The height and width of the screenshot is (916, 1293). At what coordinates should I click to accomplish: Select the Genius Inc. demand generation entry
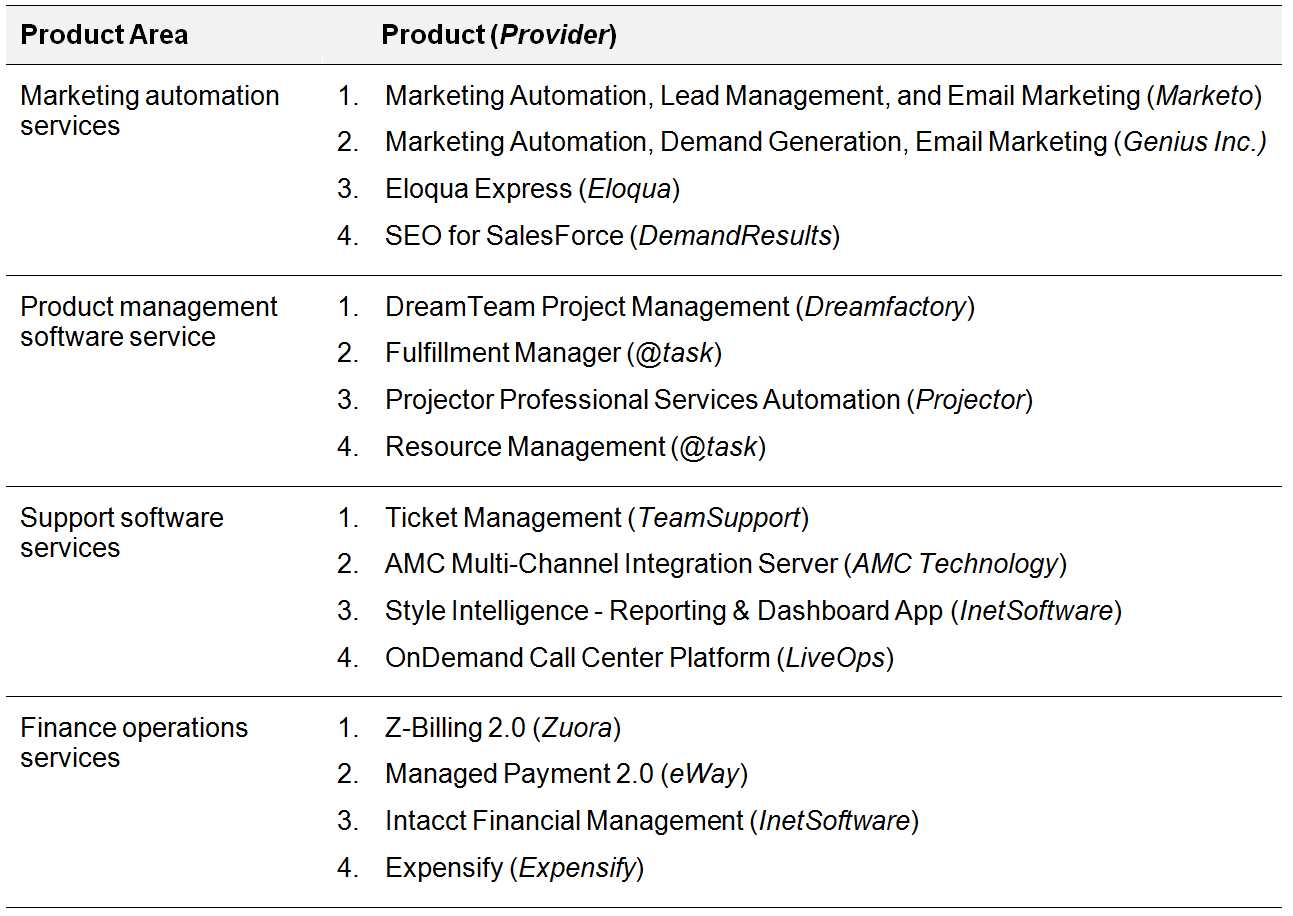tap(826, 142)
